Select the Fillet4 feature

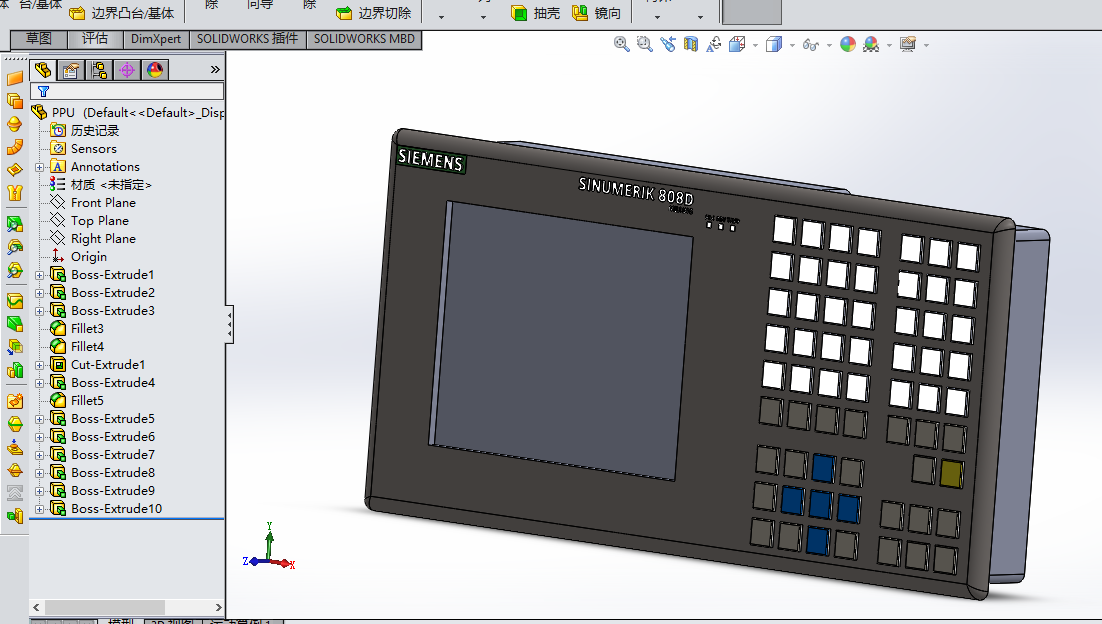pos(87,347)
